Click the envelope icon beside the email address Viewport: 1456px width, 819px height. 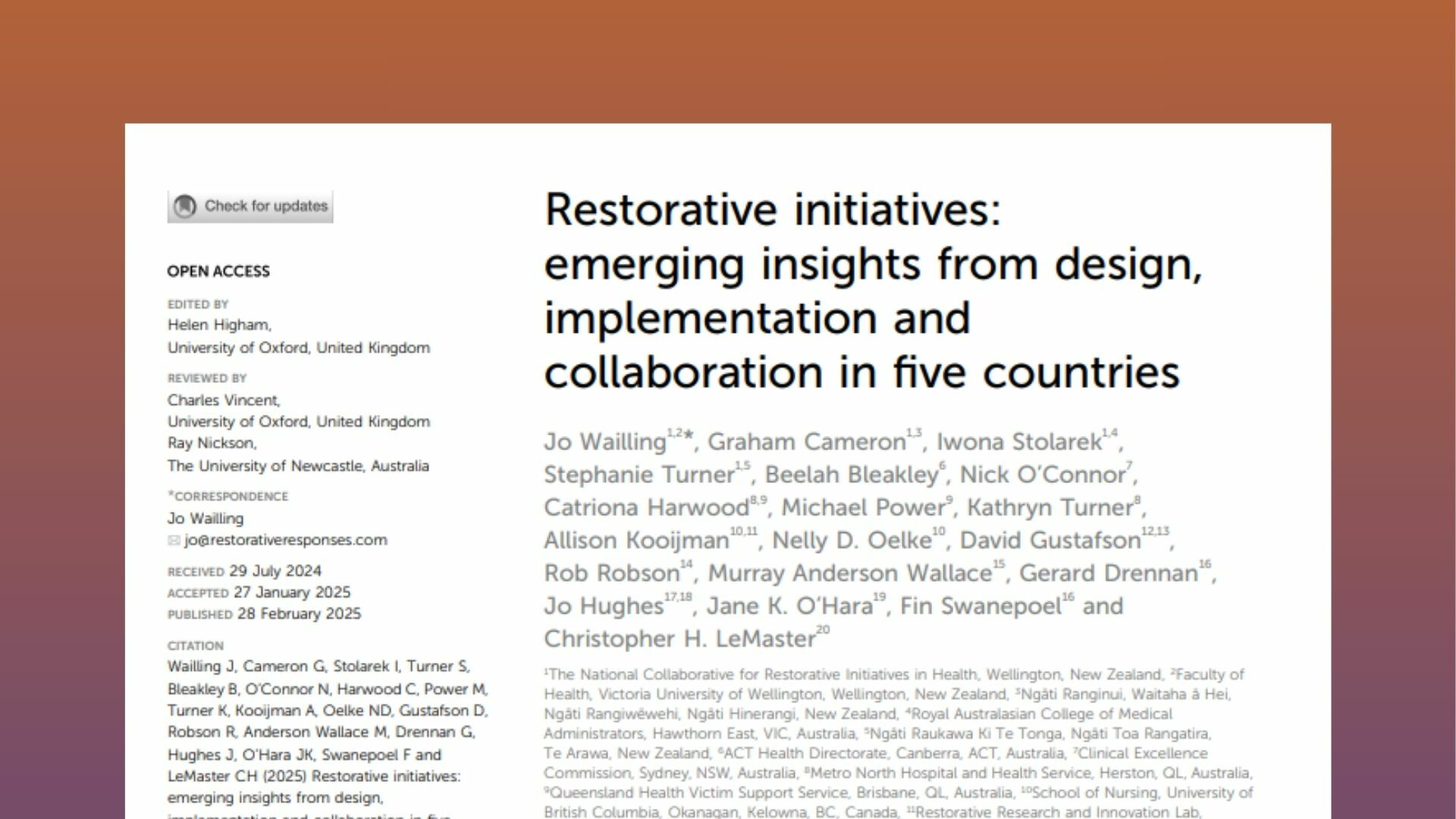(x=174, y=541)
